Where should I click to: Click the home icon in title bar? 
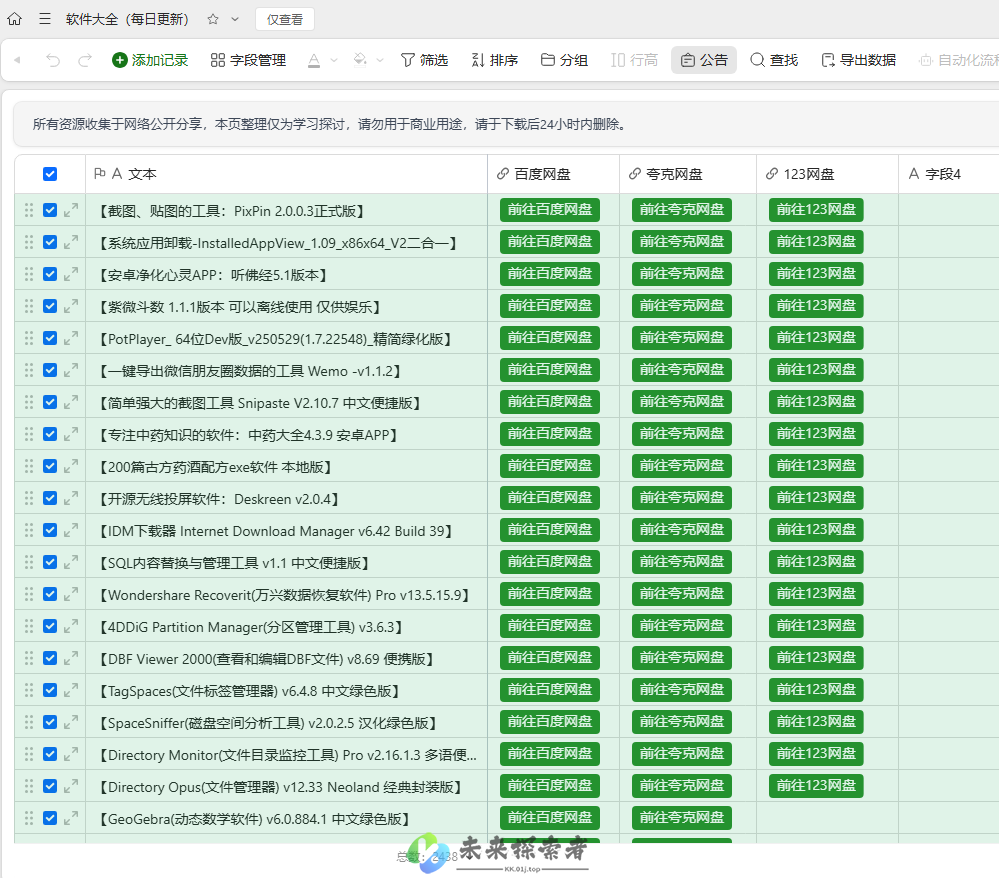[x=15, y=19]
